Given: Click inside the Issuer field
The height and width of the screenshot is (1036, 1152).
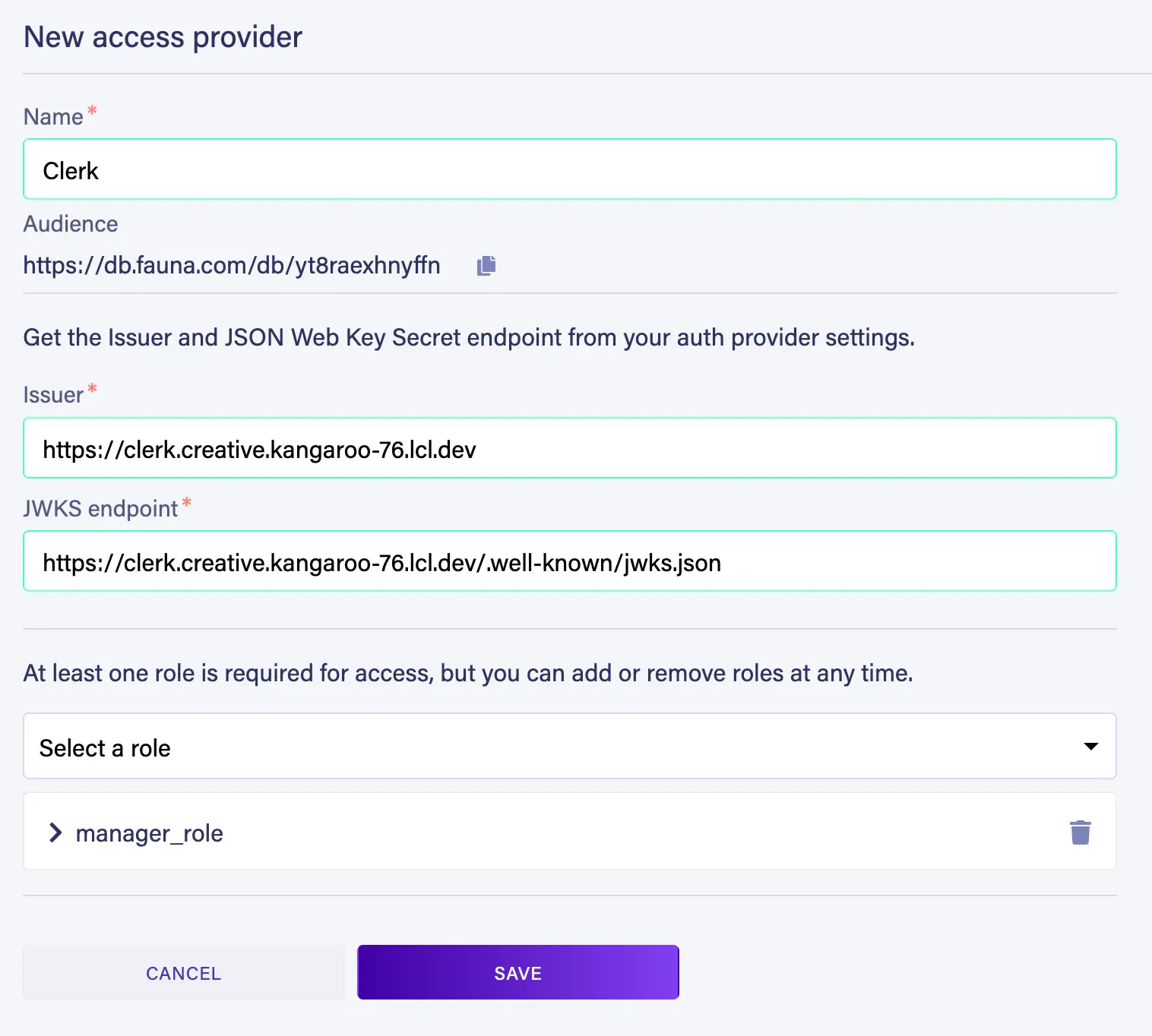Looking at the screenshot, I should click(x=570, y=448).
